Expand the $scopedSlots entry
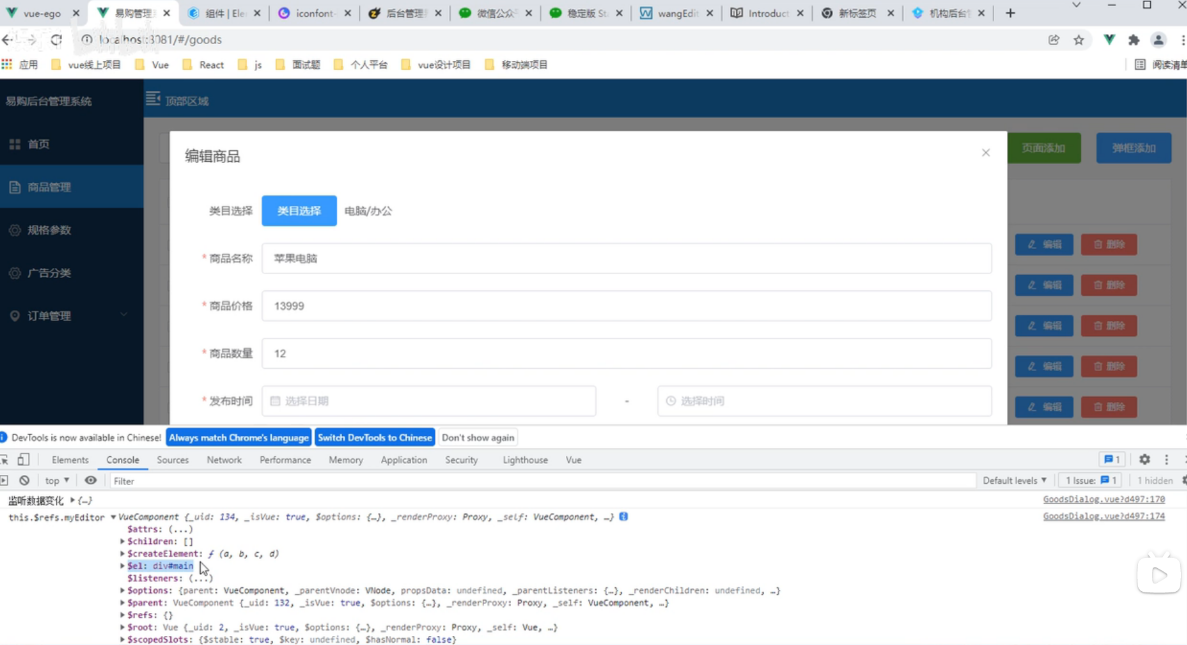This screenshot has width=1187, height=645. pyautogui.click(x=123, y=640)
